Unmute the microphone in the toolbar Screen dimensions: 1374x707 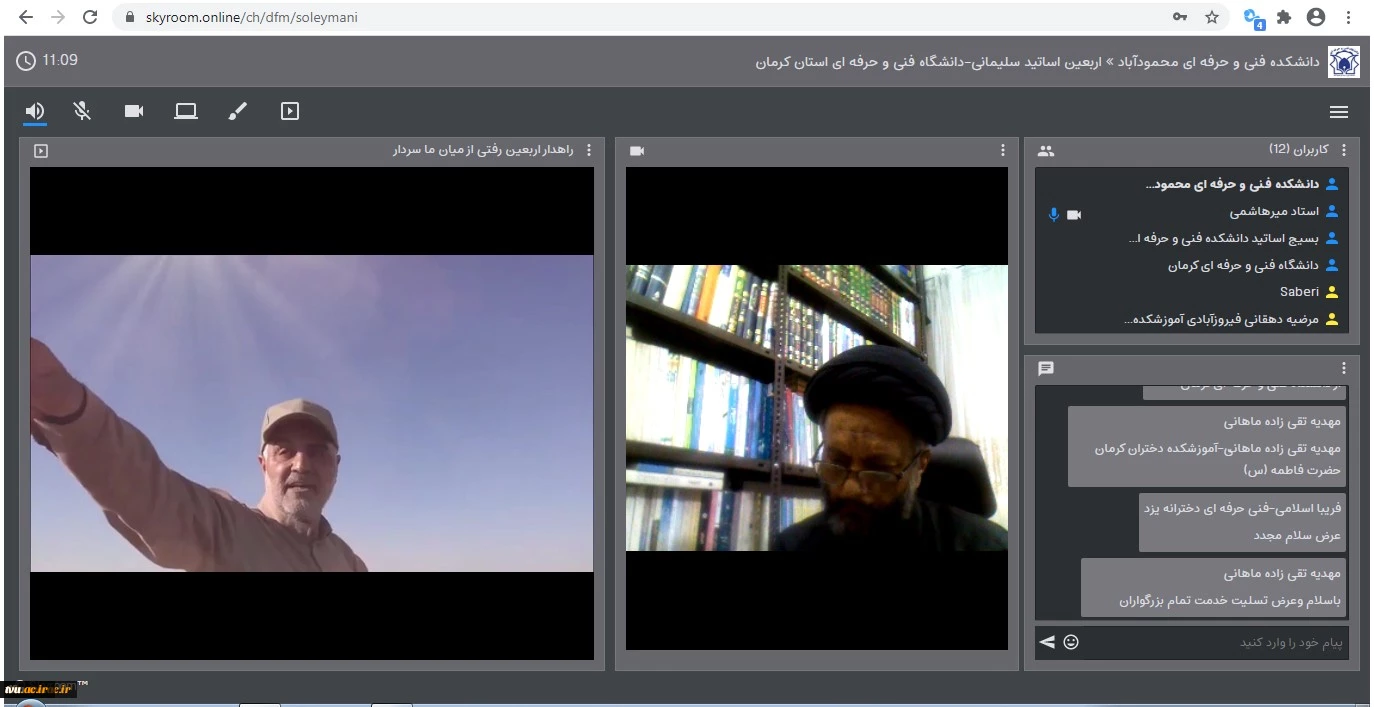83,111
